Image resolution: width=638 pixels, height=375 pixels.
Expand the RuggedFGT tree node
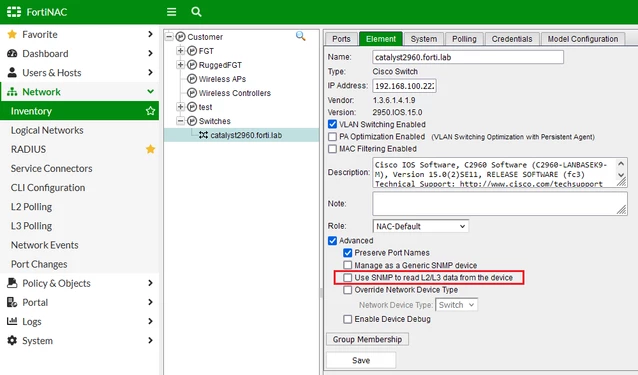(181, 65)
